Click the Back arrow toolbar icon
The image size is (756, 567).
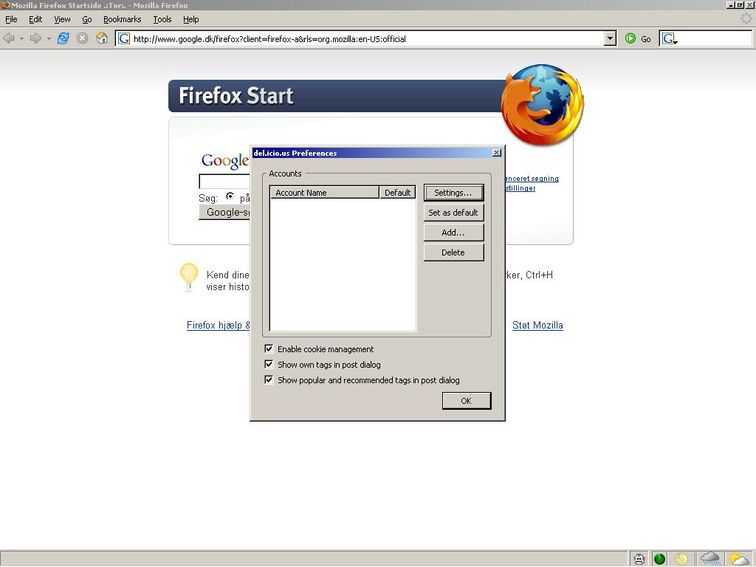pos(9,38)
